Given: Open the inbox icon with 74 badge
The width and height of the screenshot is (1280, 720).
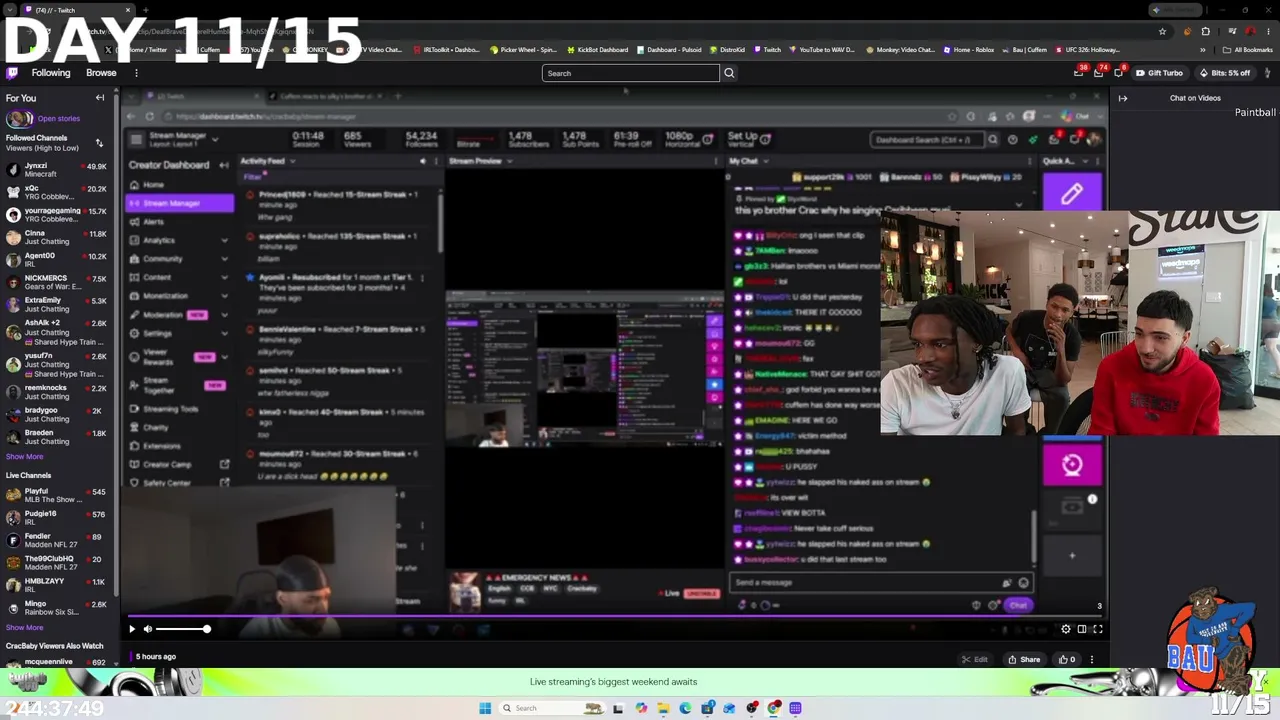Looking at the screenshot, I should point(1098,73).
